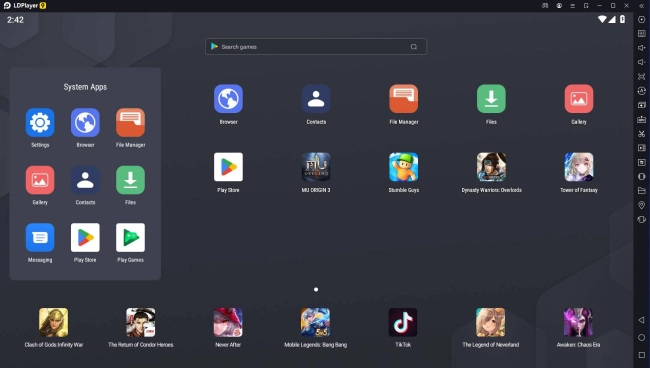This screenshot has width=650, height=368.
Task: Click the search magnifier icon
Action: (413, 47)
